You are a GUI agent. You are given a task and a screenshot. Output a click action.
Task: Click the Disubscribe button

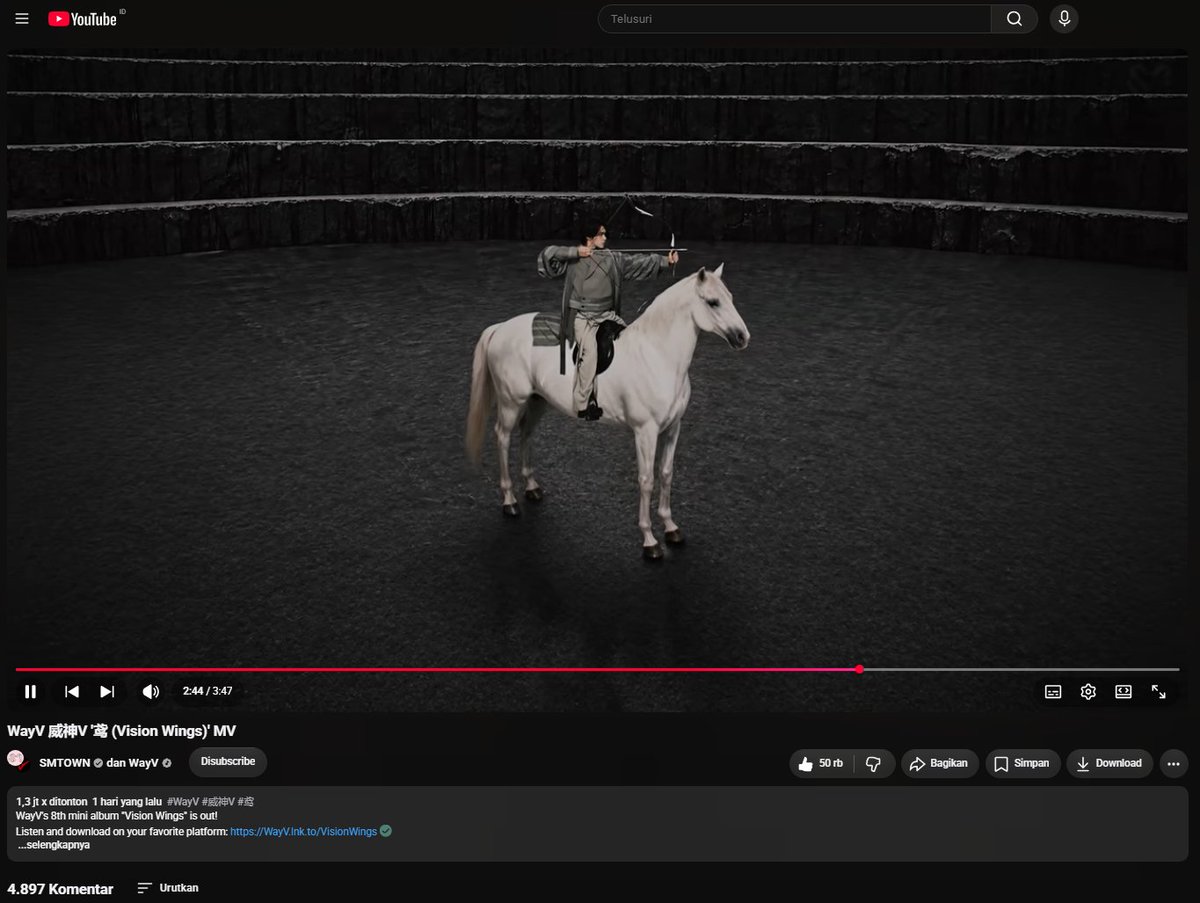tap(228, 762)
